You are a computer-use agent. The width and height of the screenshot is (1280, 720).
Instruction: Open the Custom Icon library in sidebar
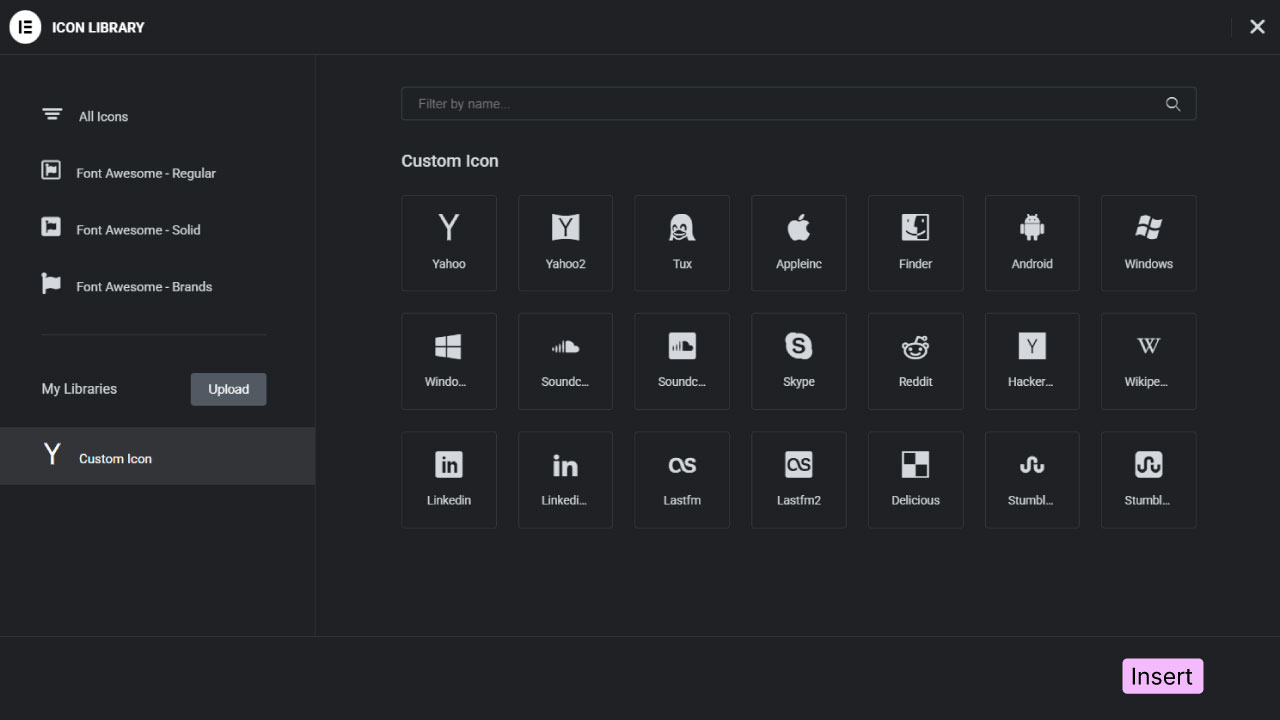click(x=115, y=458)
